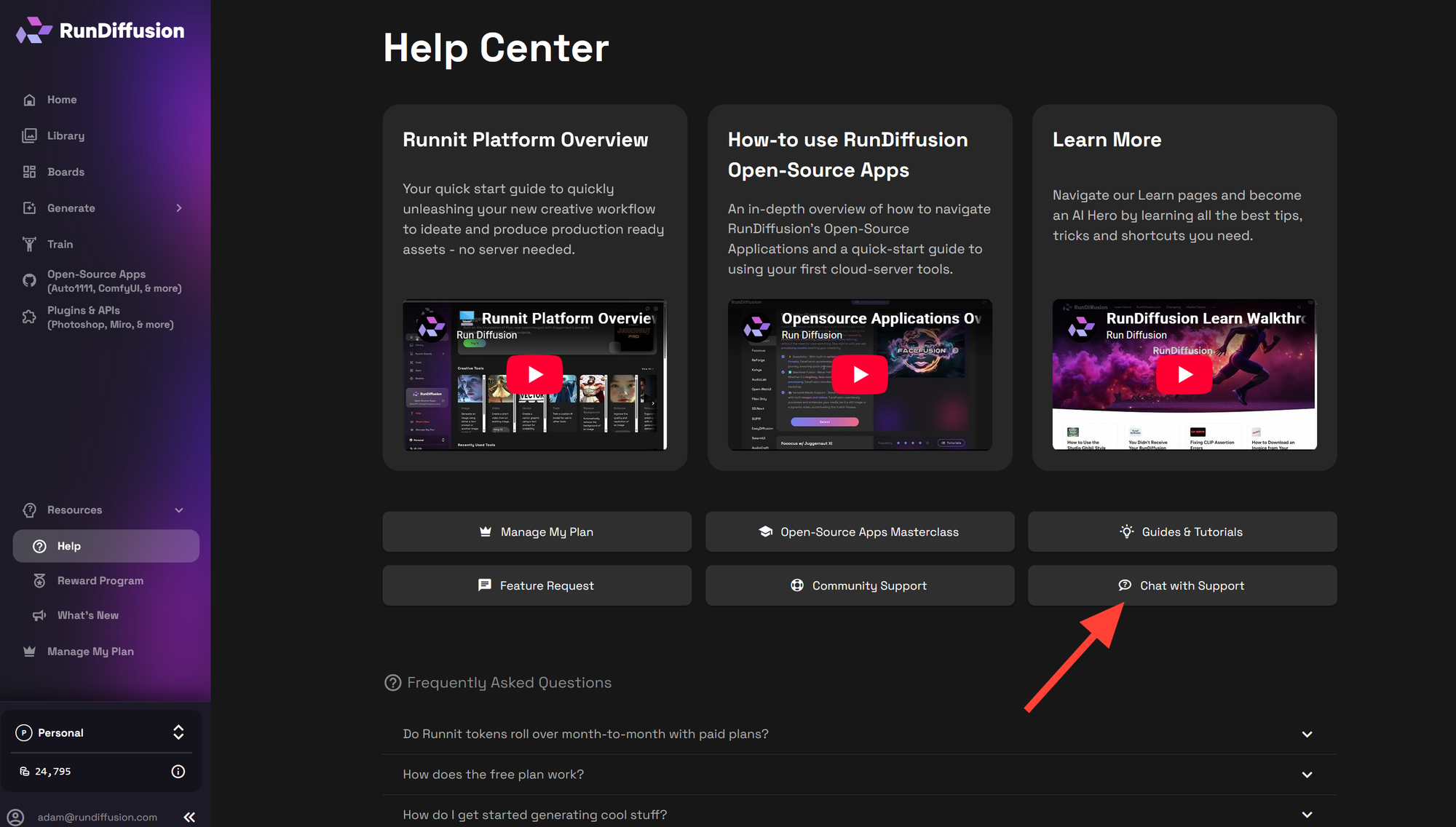This screenshot has width=1456, height=827.
Task: Click the What's New megaphone icon
Action: point(39,616)
